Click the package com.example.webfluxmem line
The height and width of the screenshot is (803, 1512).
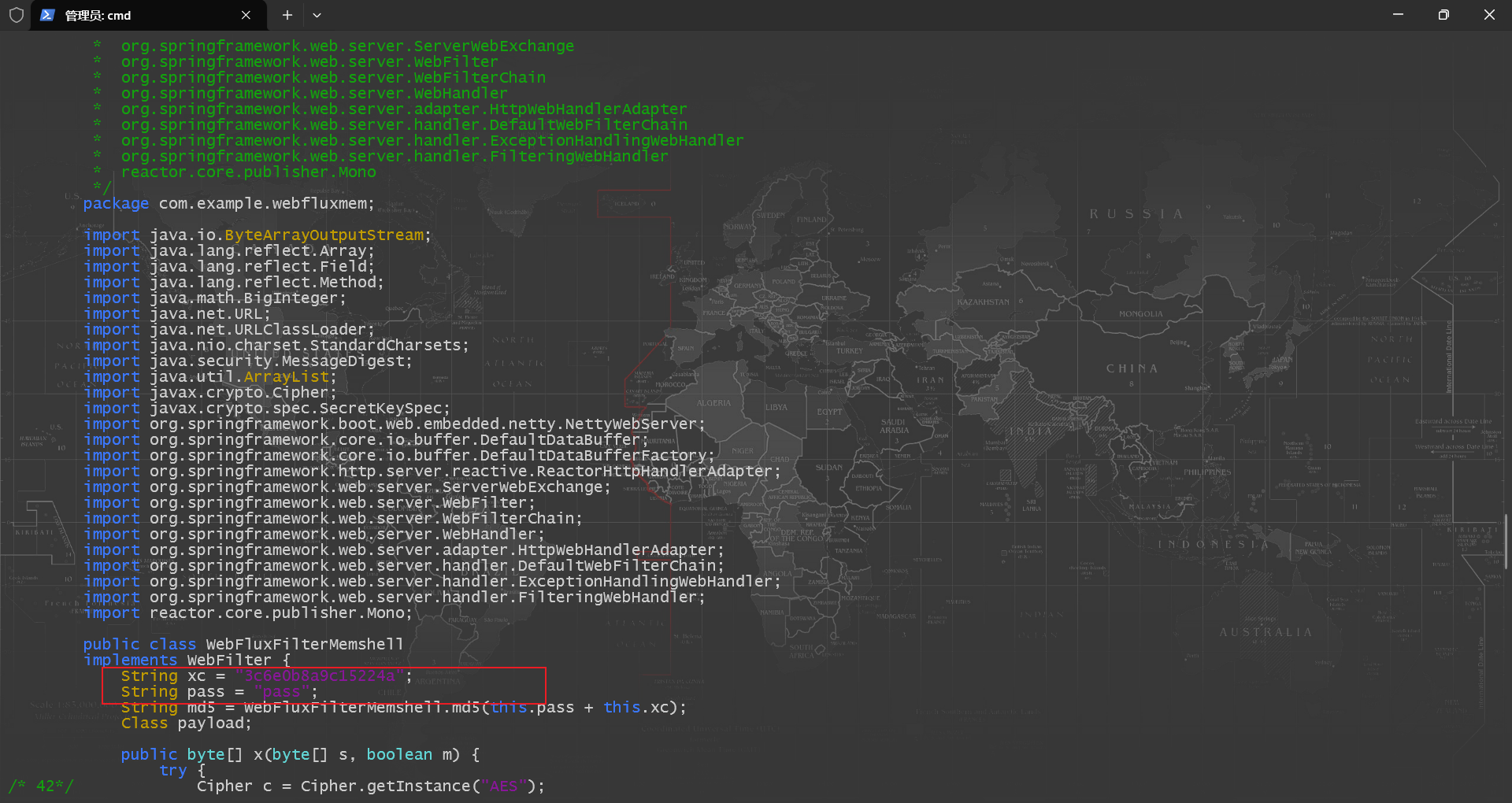pyautogui.click(x=229, y=204)
